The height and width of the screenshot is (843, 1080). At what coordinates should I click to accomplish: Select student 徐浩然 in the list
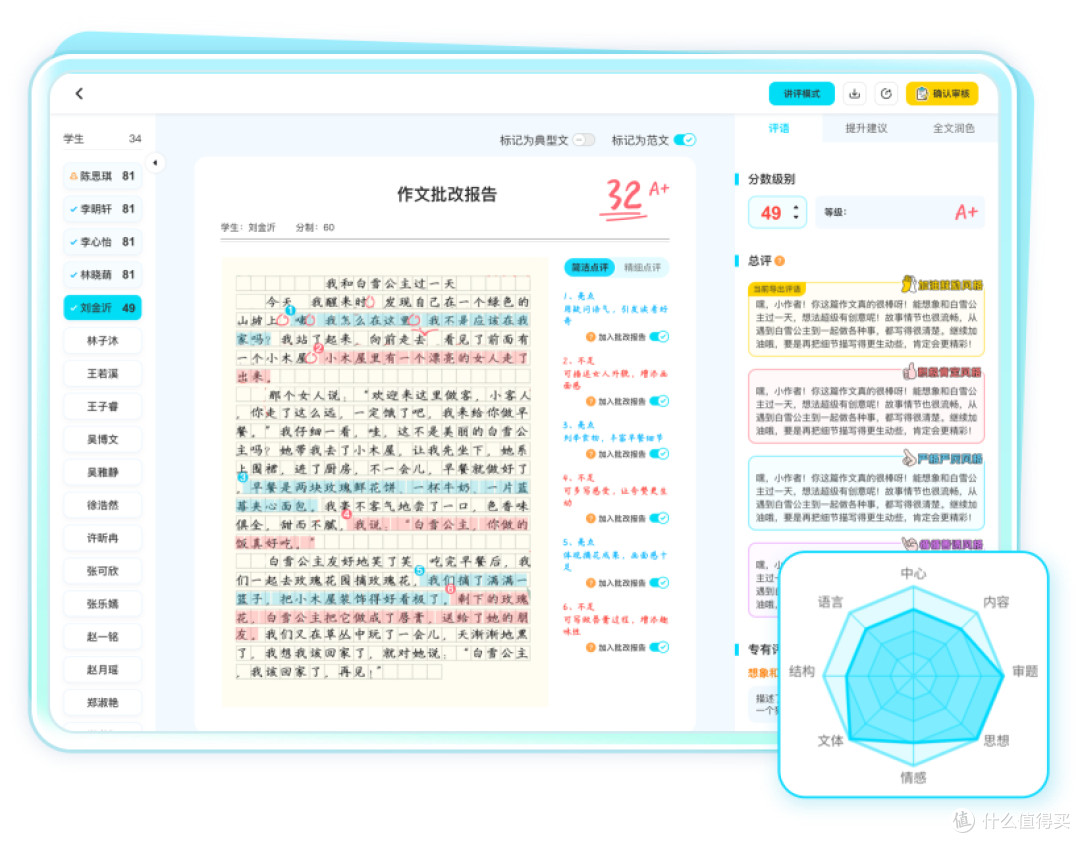click(x=103, y=505)
